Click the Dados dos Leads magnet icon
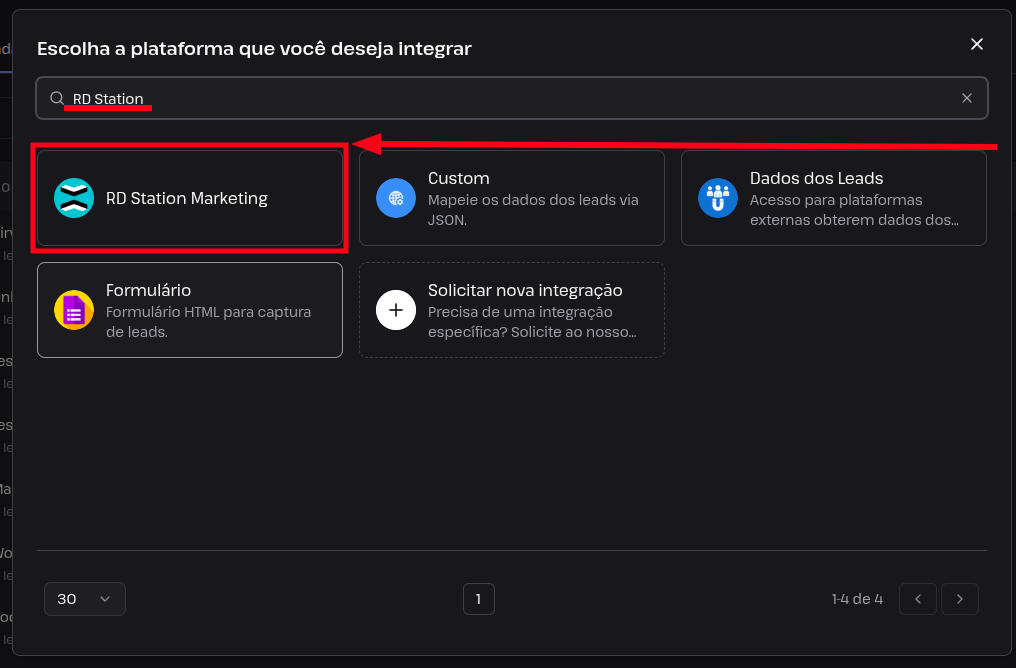1016x668 pixels. (x=717, y=198)
